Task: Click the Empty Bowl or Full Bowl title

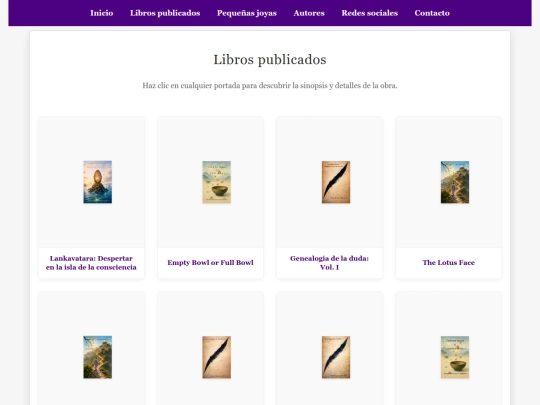Action: (210, 262)
